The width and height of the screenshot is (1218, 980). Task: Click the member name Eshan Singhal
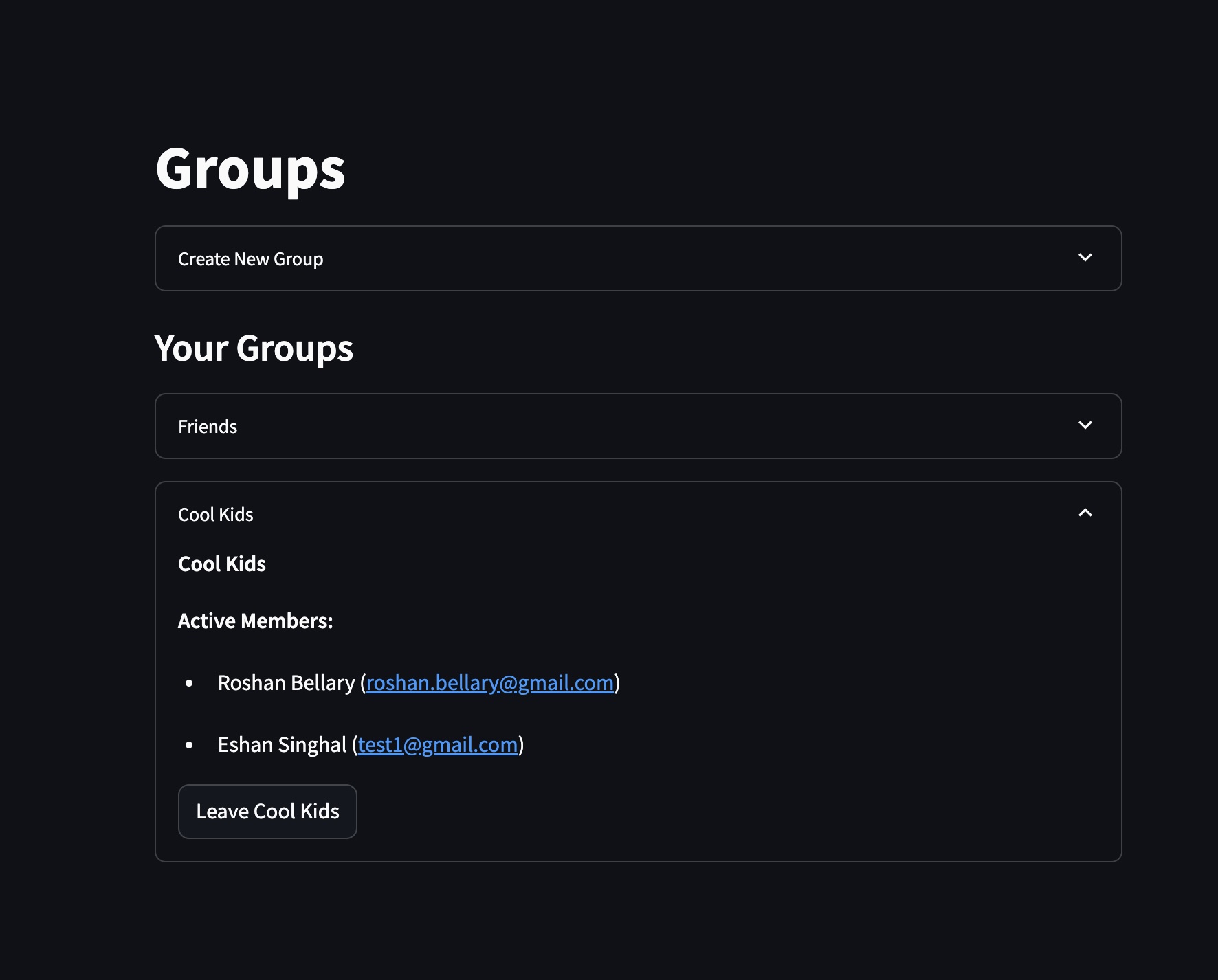pyautogui.click(x=282, y=745)
